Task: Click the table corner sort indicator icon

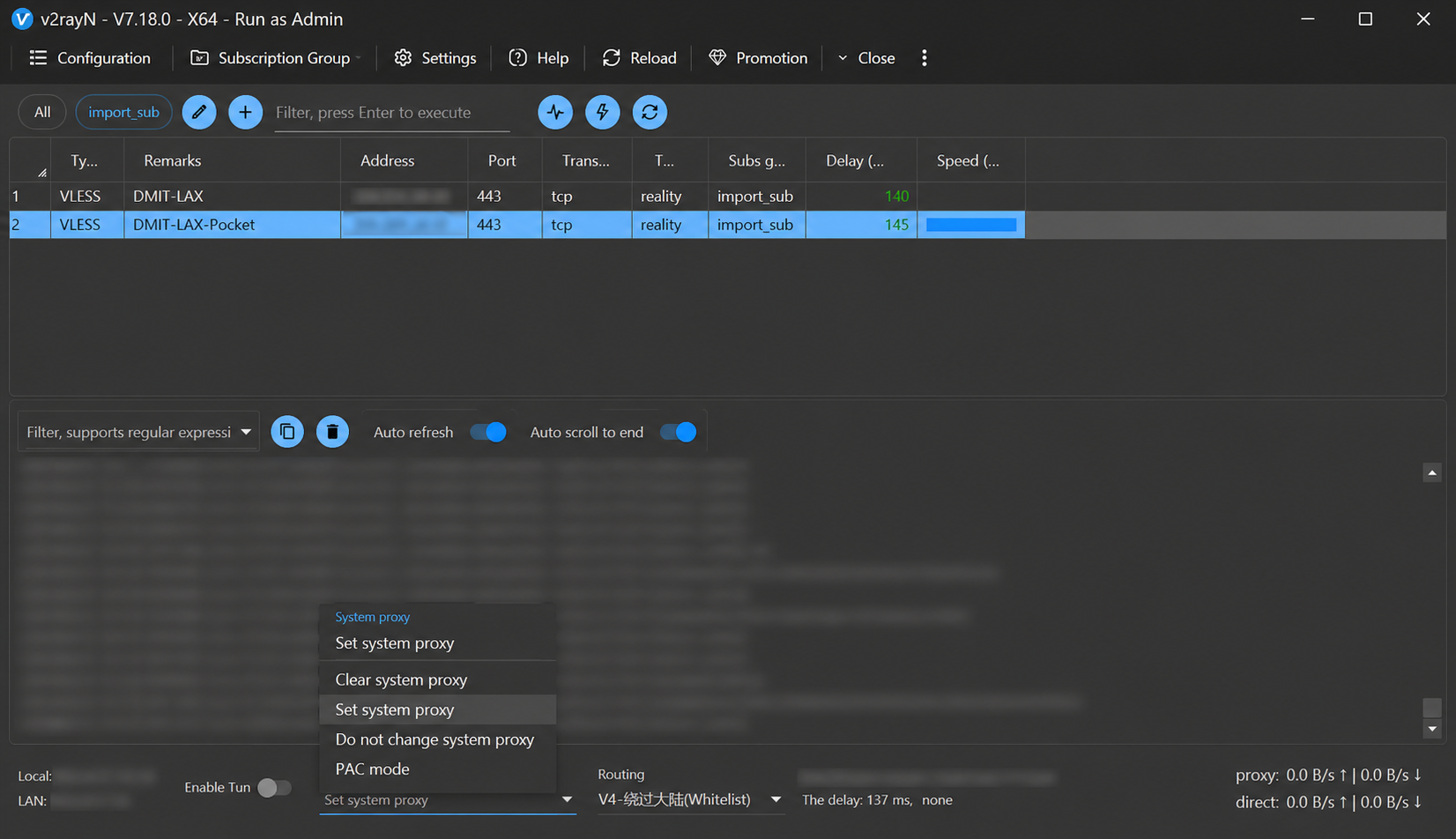Action: 41,173
